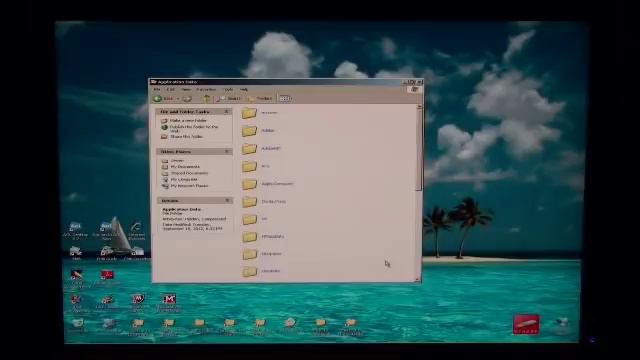The image size is (640, 360).
Task: Open the Edit menu
Action: coord(171,89)
